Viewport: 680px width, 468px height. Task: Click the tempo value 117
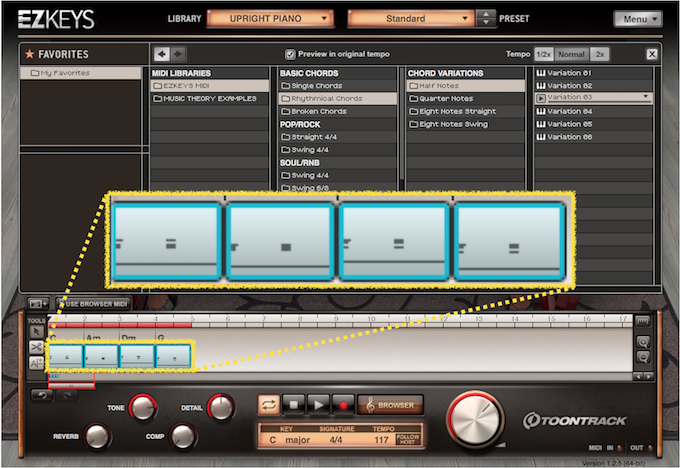(x=381, y=440)
